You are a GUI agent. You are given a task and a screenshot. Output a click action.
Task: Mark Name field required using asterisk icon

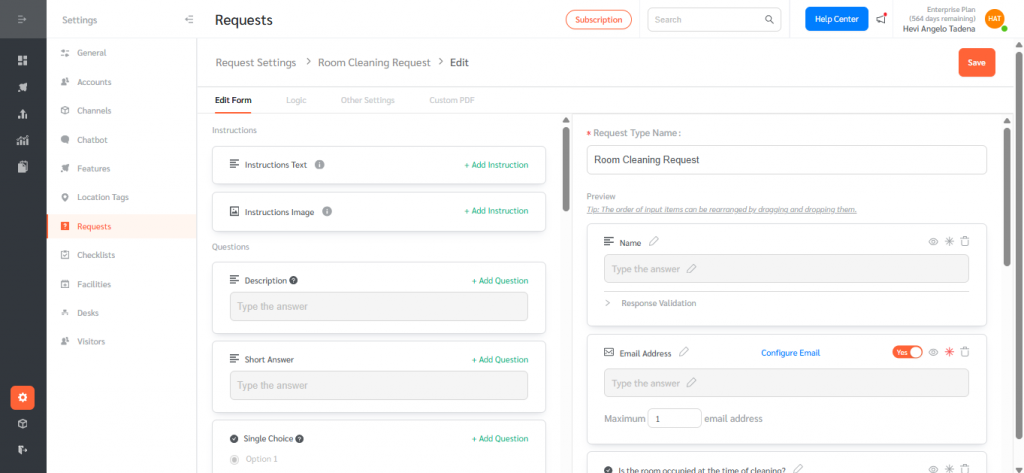coord(949,242)
